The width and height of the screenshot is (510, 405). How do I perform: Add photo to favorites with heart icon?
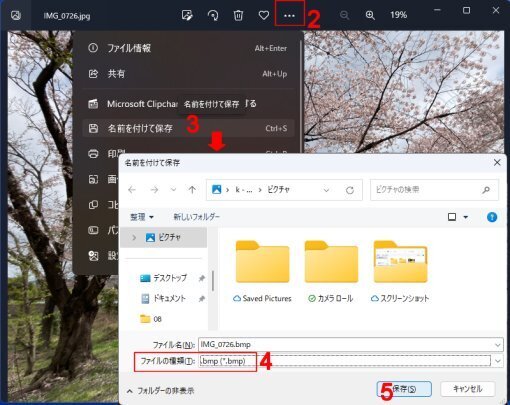[264, 15]
